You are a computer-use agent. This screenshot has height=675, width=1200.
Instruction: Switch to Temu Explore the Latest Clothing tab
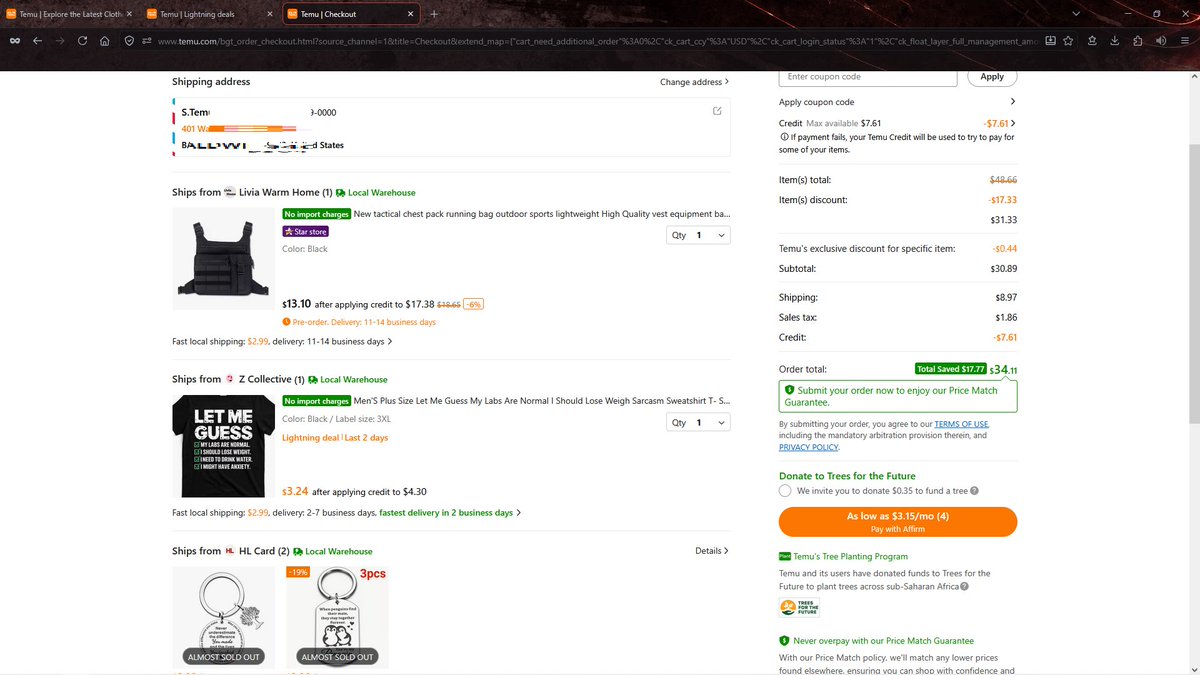[x=69, y=14]
